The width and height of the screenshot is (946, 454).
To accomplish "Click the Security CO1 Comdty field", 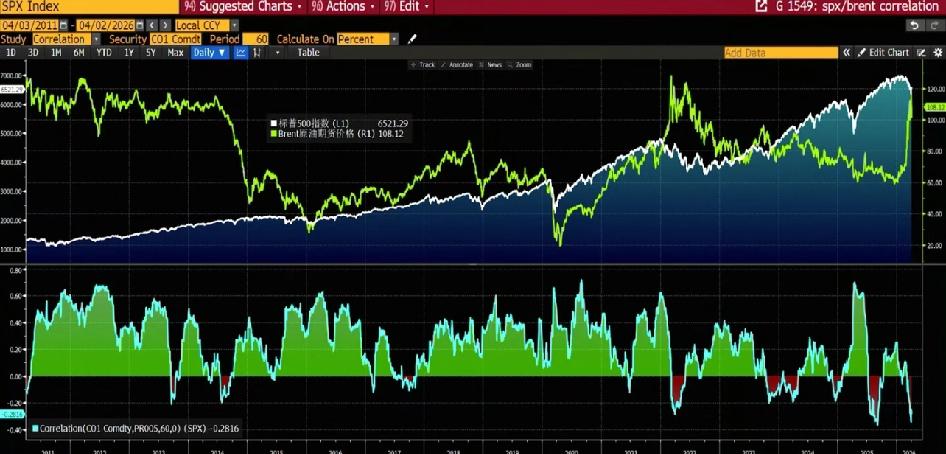I will click(175, 39).
